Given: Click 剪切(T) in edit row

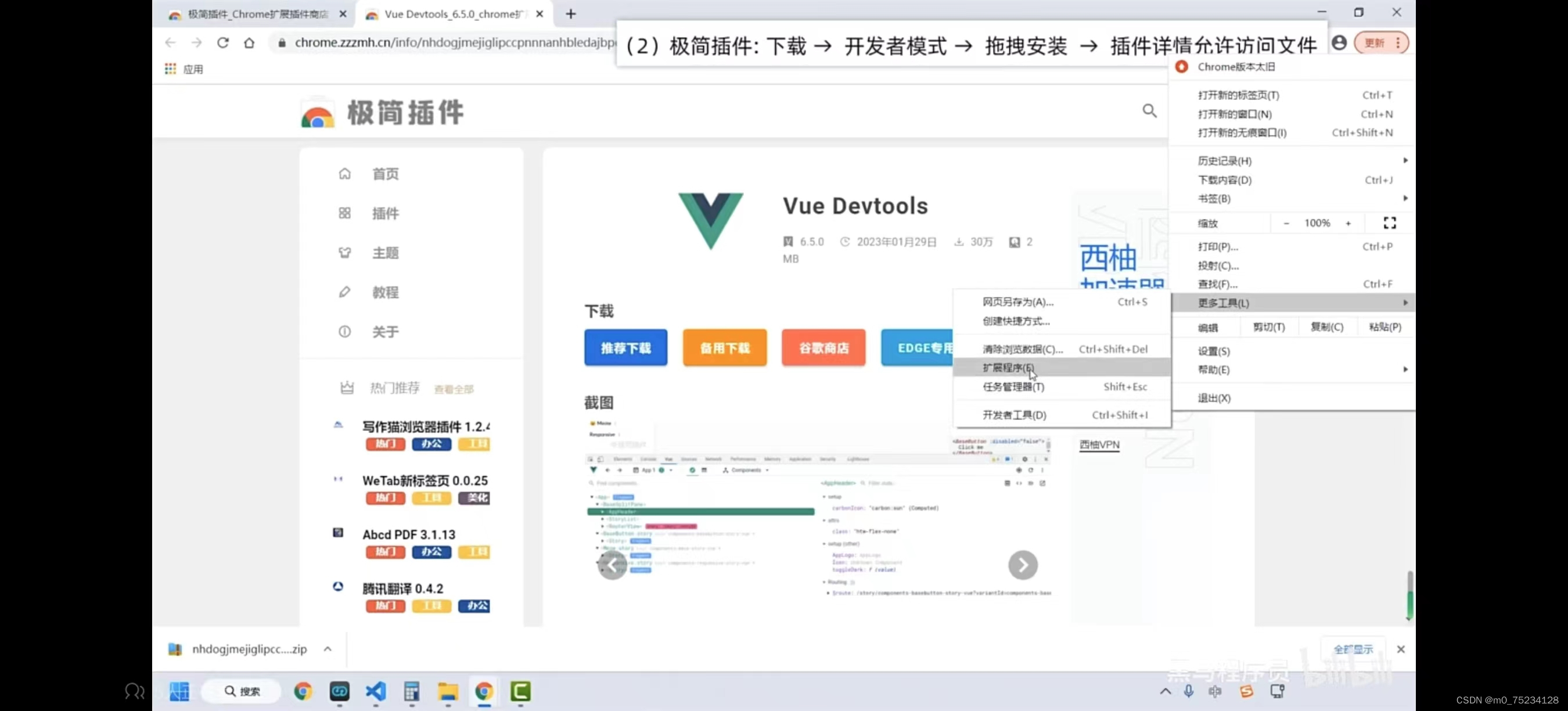Looking at the screenshot, I should 1268,328.
